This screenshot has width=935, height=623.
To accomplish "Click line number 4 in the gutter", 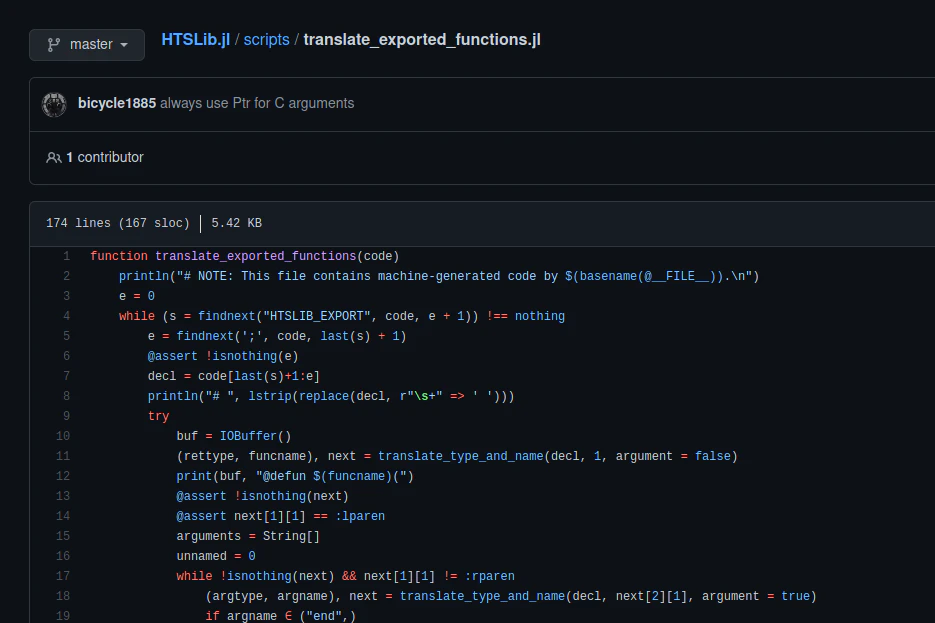I will coord(66,316).
